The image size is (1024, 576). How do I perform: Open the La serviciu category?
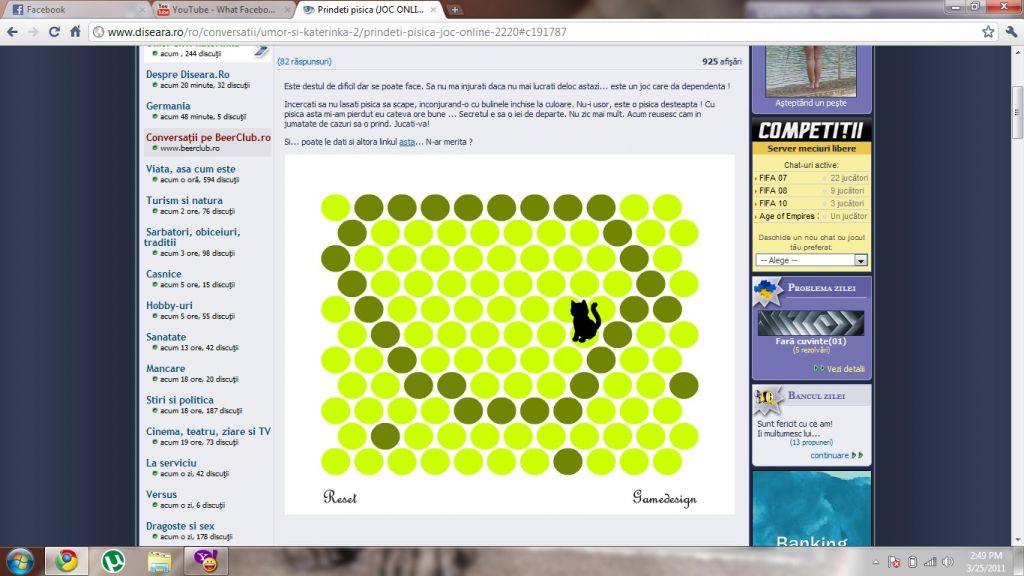click(171, 463)
